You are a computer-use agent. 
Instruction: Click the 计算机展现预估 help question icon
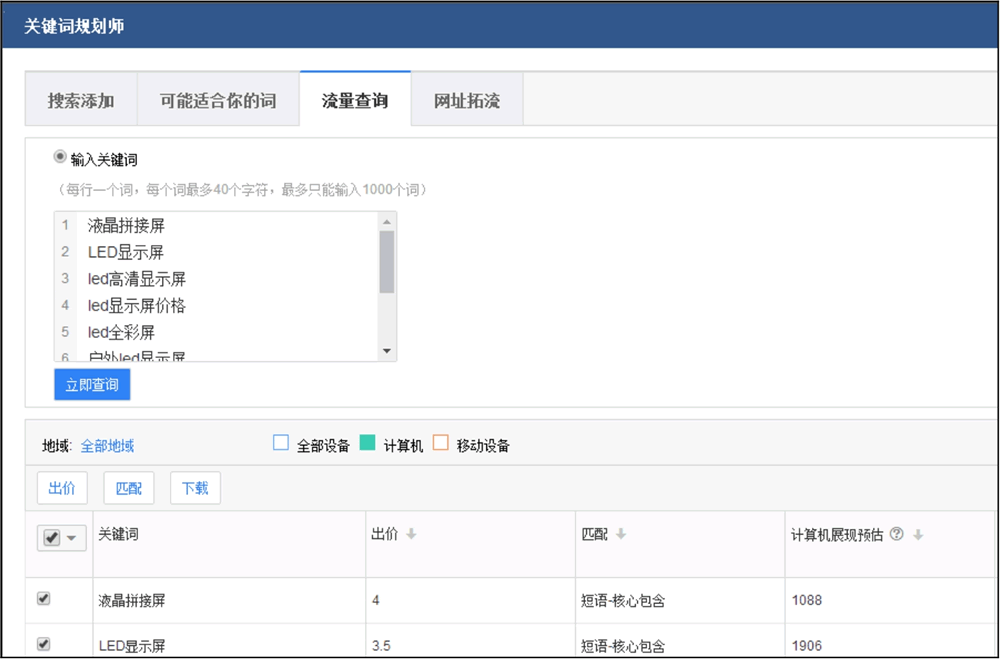tap(897, 535)
